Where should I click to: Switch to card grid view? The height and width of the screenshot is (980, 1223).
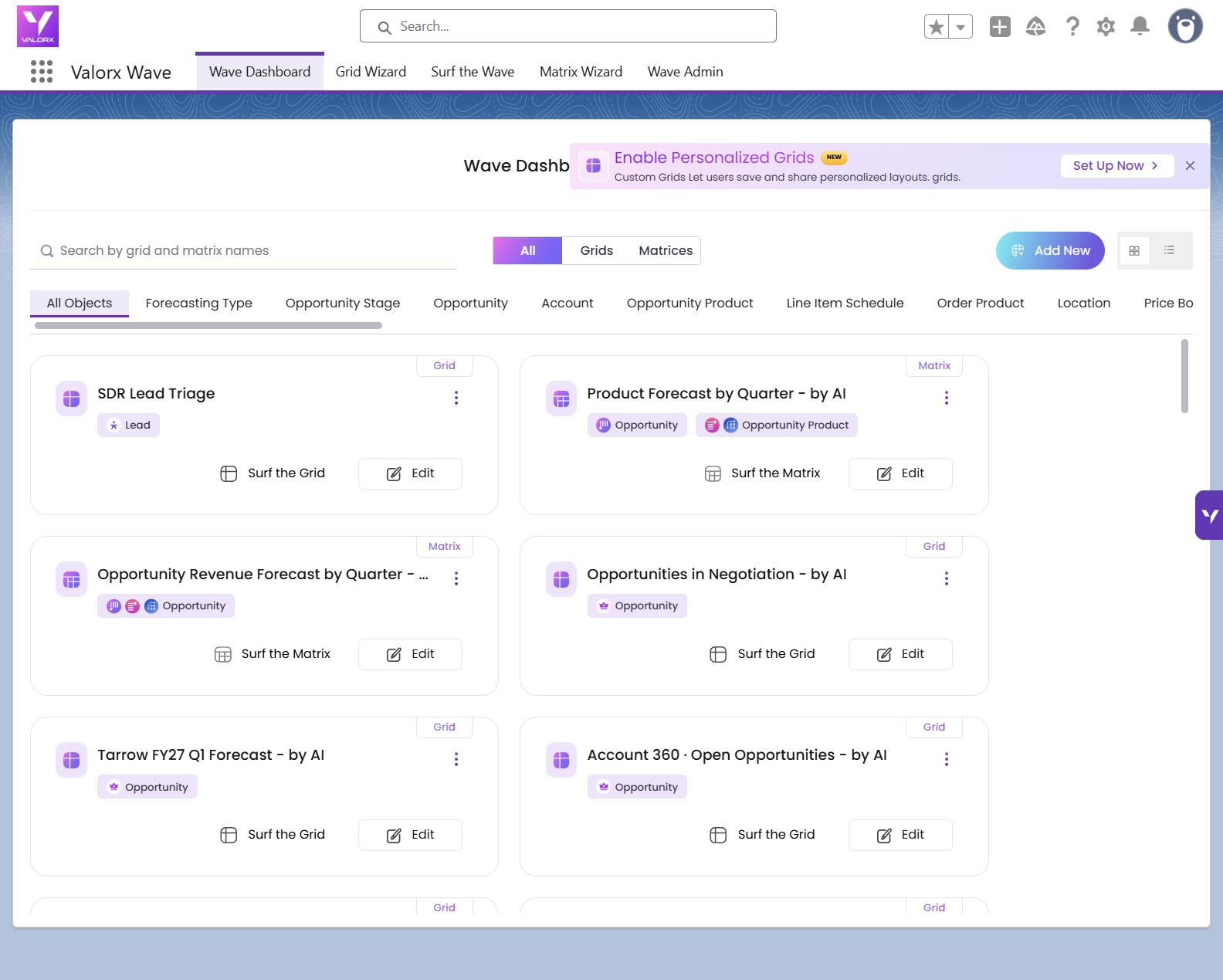click(1134, 251)
